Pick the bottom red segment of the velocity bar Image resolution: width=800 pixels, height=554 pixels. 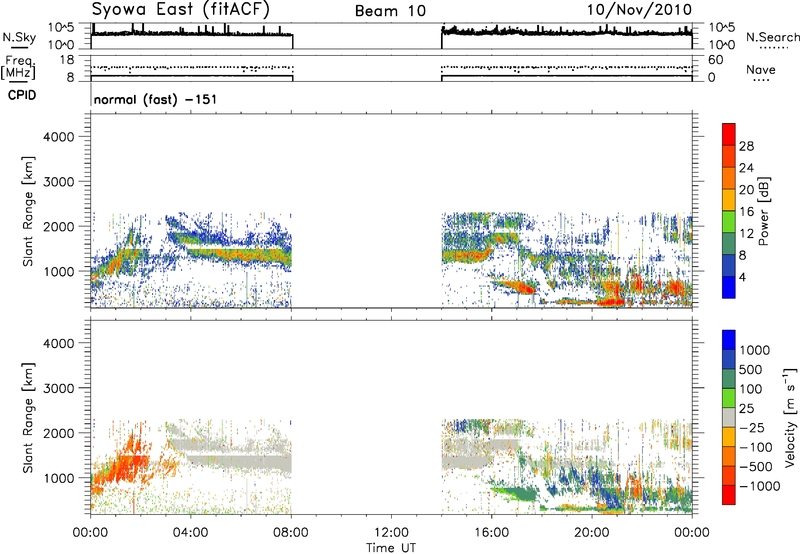[729, 495]
